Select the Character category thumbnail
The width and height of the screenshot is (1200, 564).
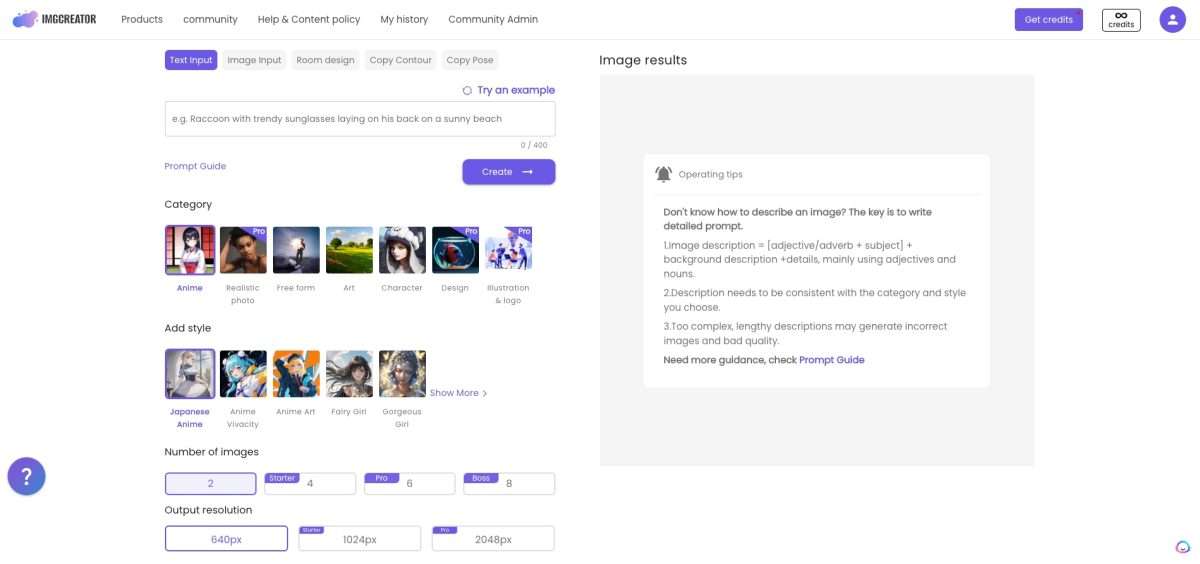coord(402,250)
